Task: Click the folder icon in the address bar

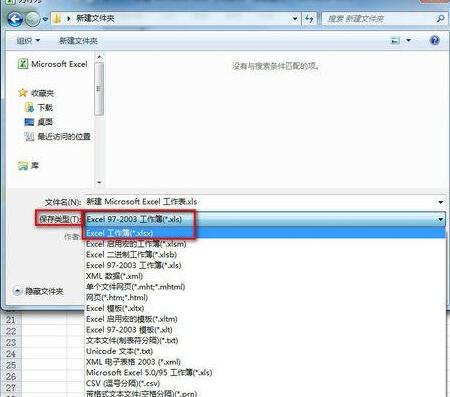Action: tap(57, 19)
